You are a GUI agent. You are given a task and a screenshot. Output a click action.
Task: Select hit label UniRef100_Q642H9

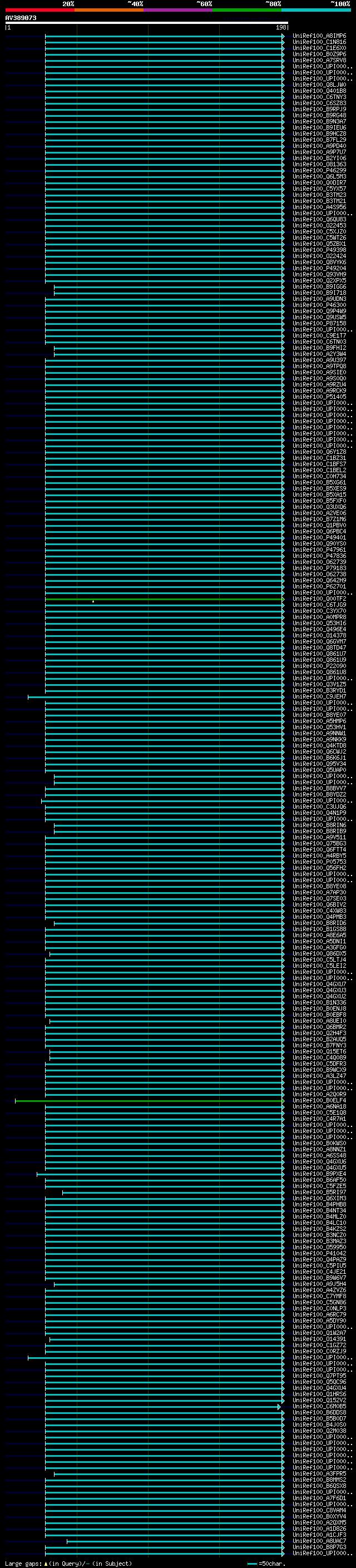pyautogui.click(x=319, y=581)
